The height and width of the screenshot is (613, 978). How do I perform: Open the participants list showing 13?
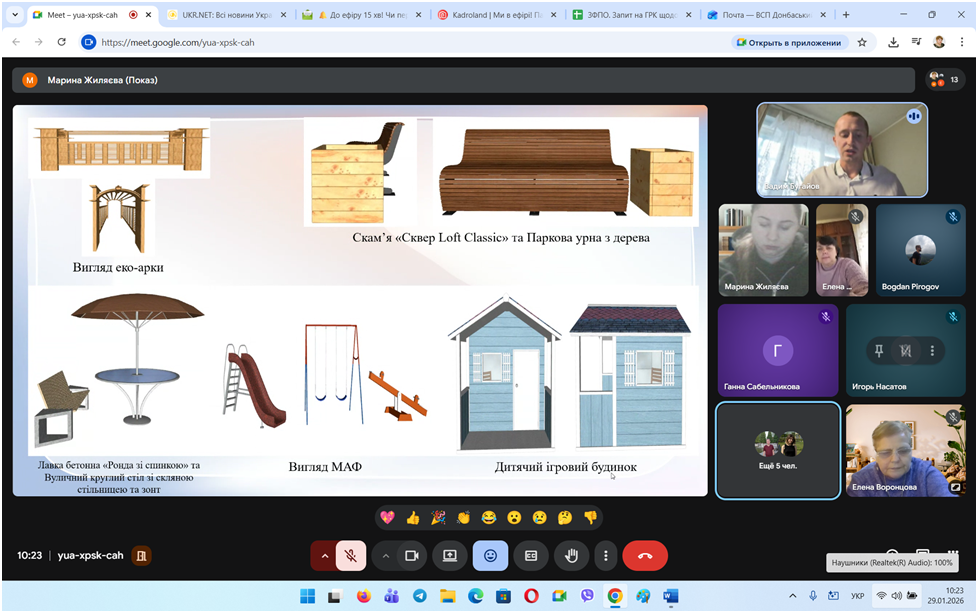point(944,80)
